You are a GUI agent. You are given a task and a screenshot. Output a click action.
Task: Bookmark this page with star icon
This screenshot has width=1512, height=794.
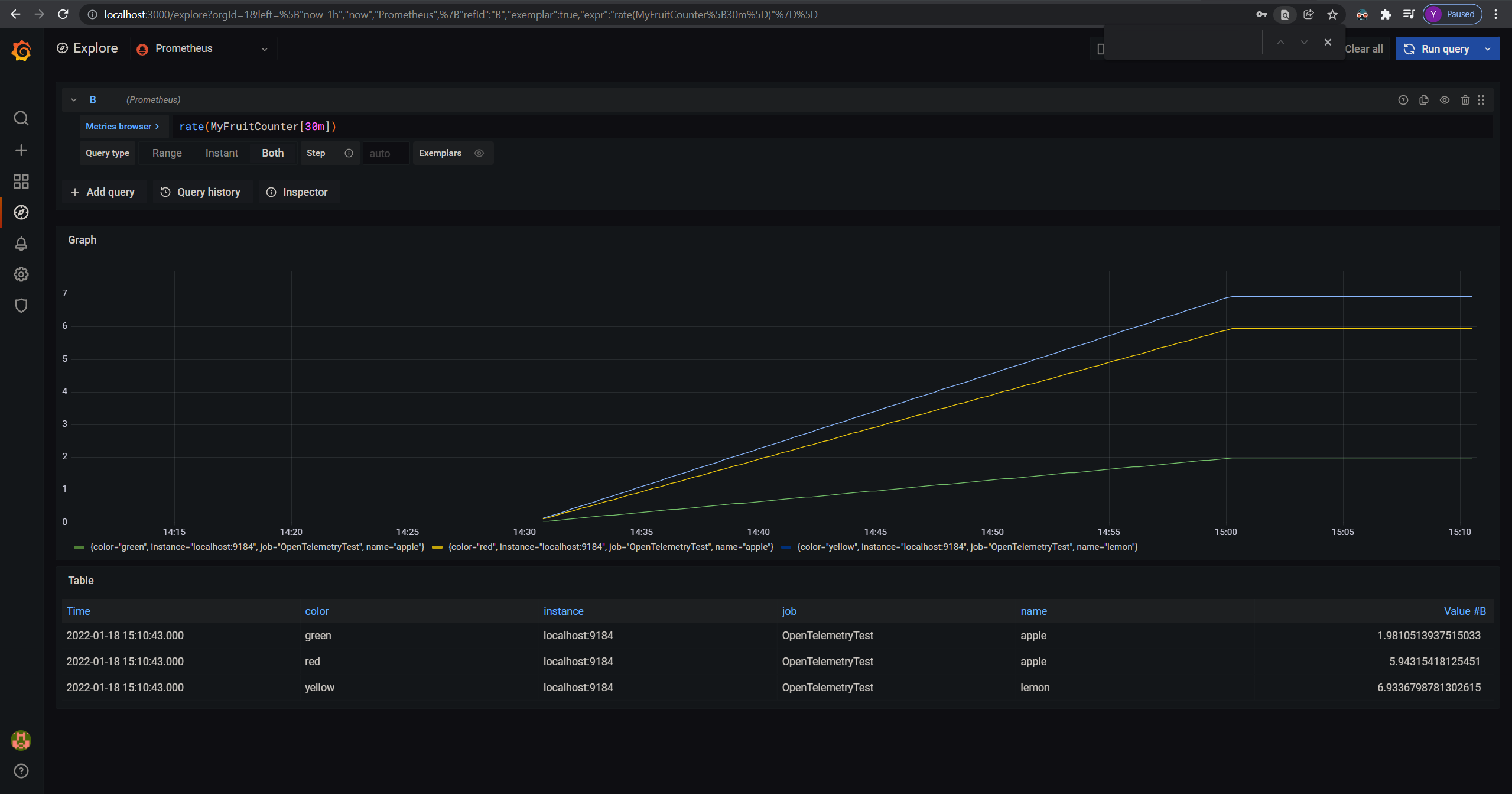(x=1332, y=14)
